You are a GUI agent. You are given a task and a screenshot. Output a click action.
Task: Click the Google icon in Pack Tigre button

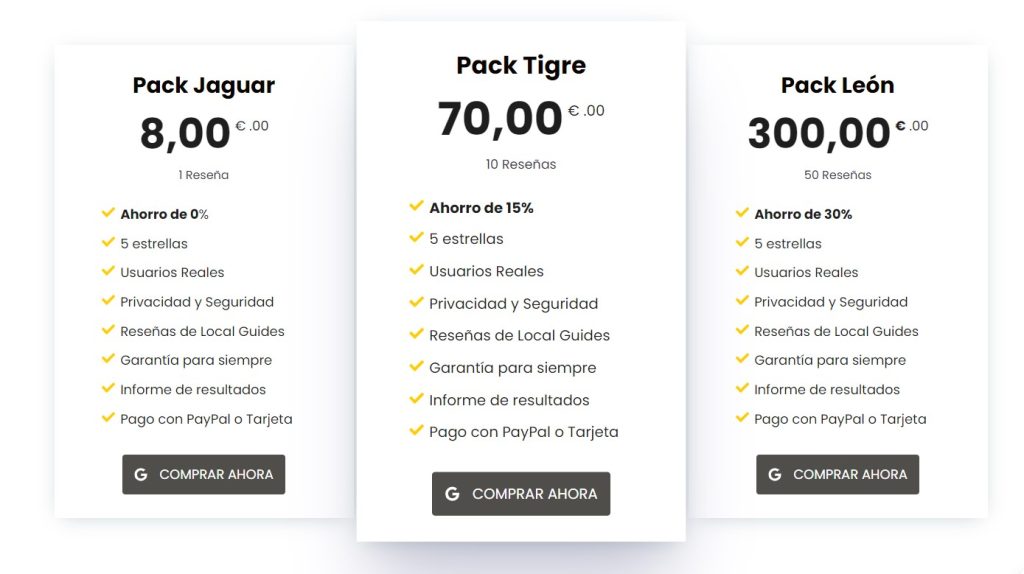(452, 494)
